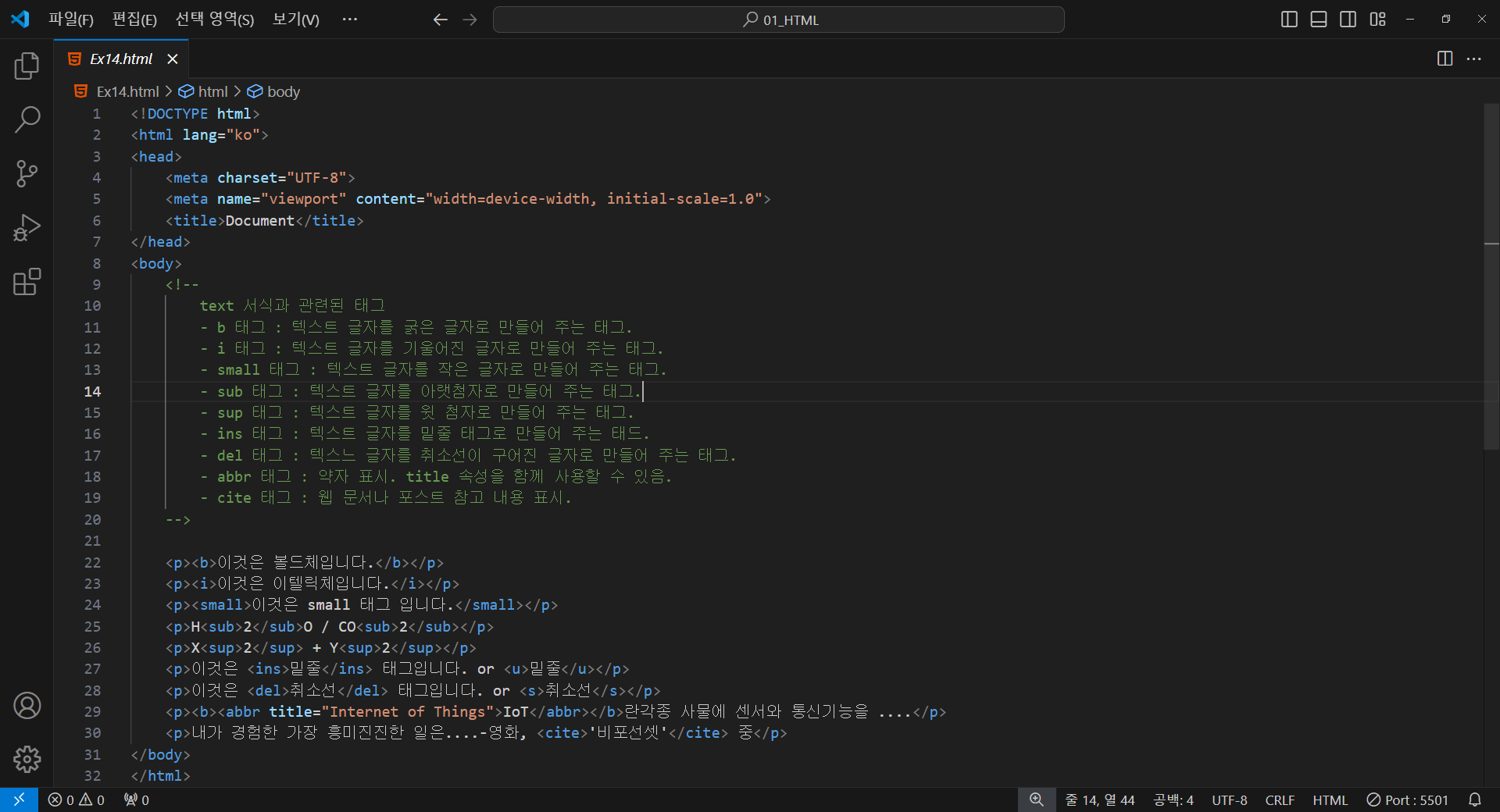Open the Customize Layout icon
Viewport: 1500px width, 812px height.
point(1377,20)
